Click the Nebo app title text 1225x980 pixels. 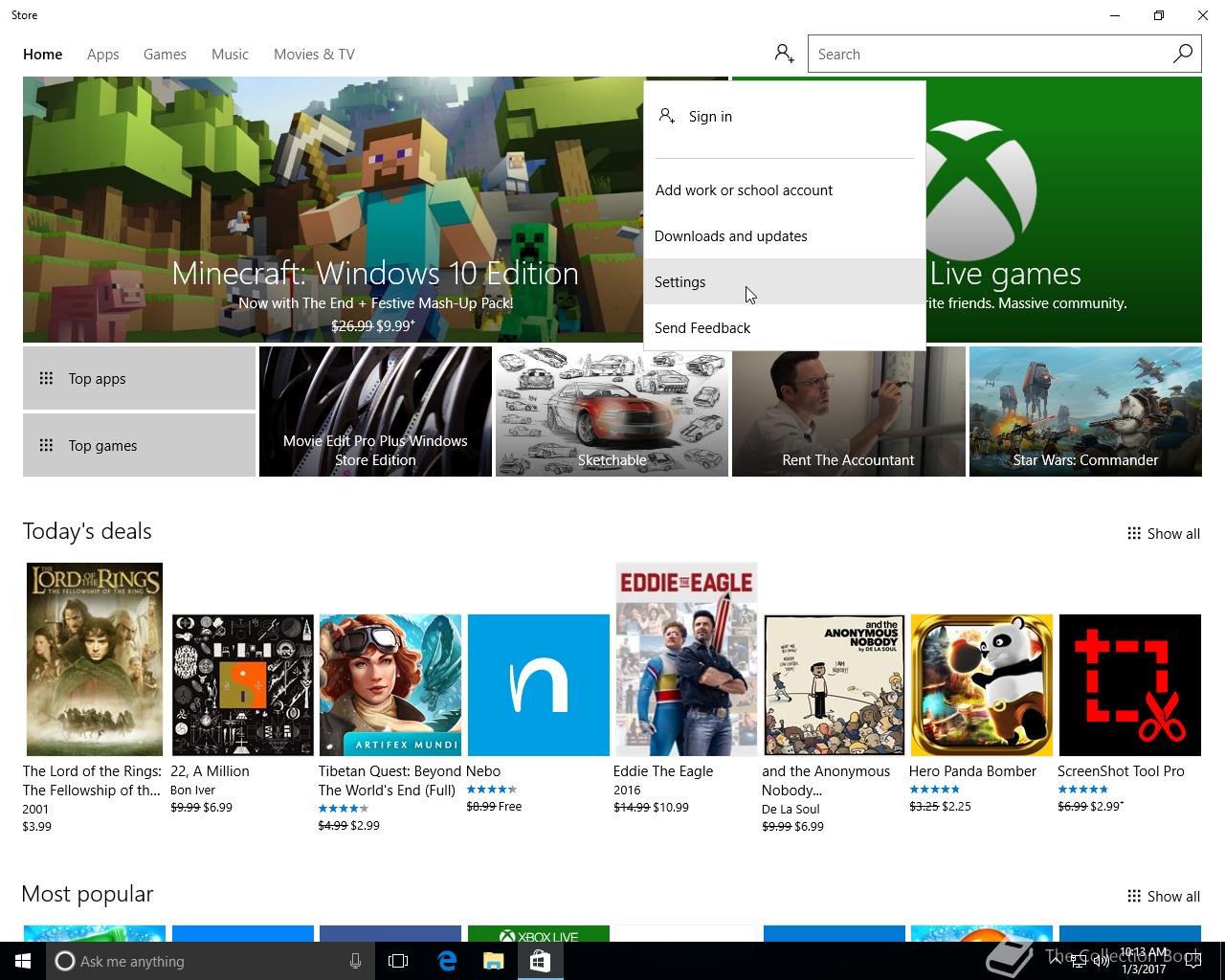click(483, 770)
